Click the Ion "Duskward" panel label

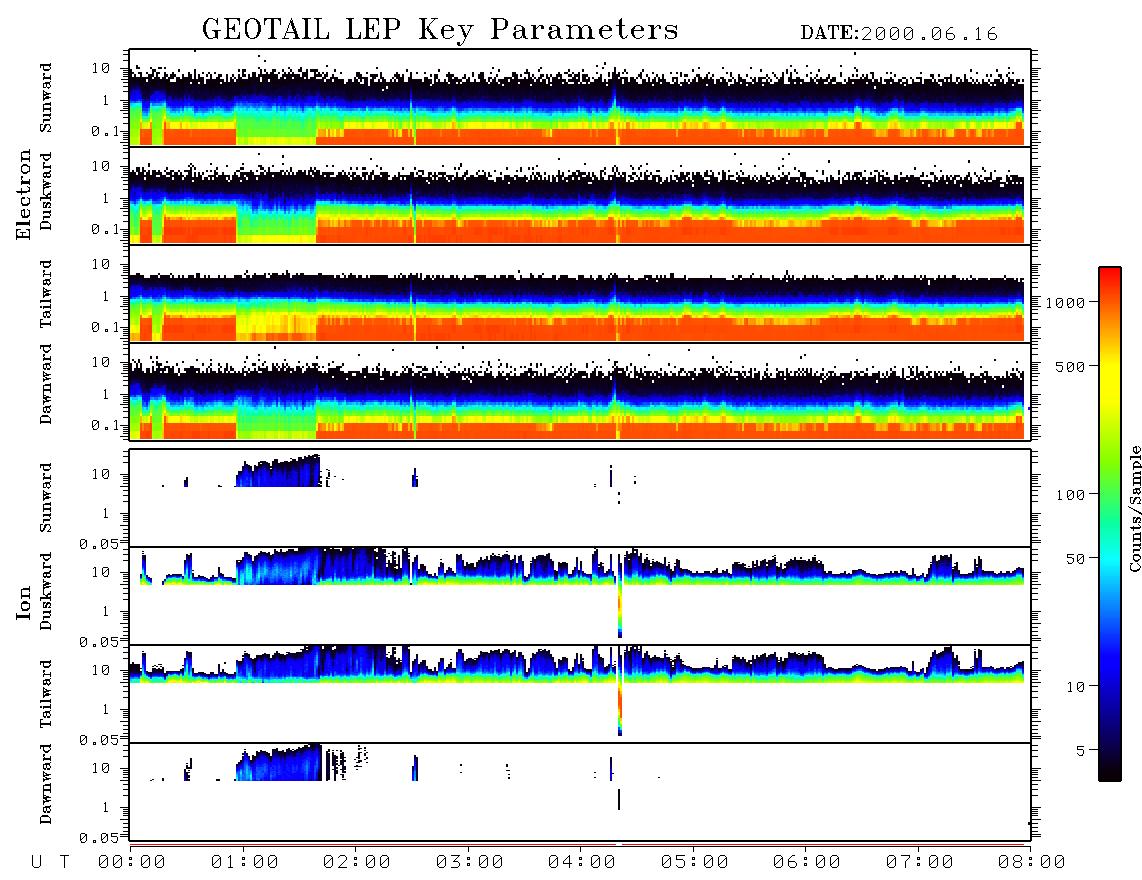(46, 591)
